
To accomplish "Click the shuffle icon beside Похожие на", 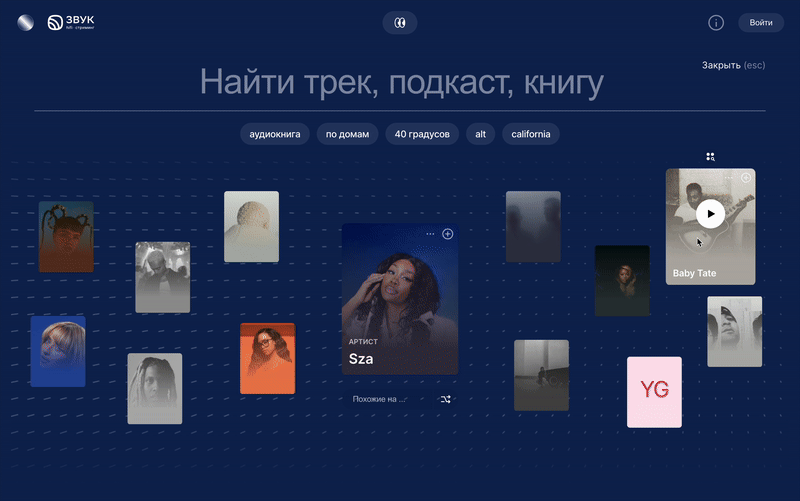I will point(445,399).
